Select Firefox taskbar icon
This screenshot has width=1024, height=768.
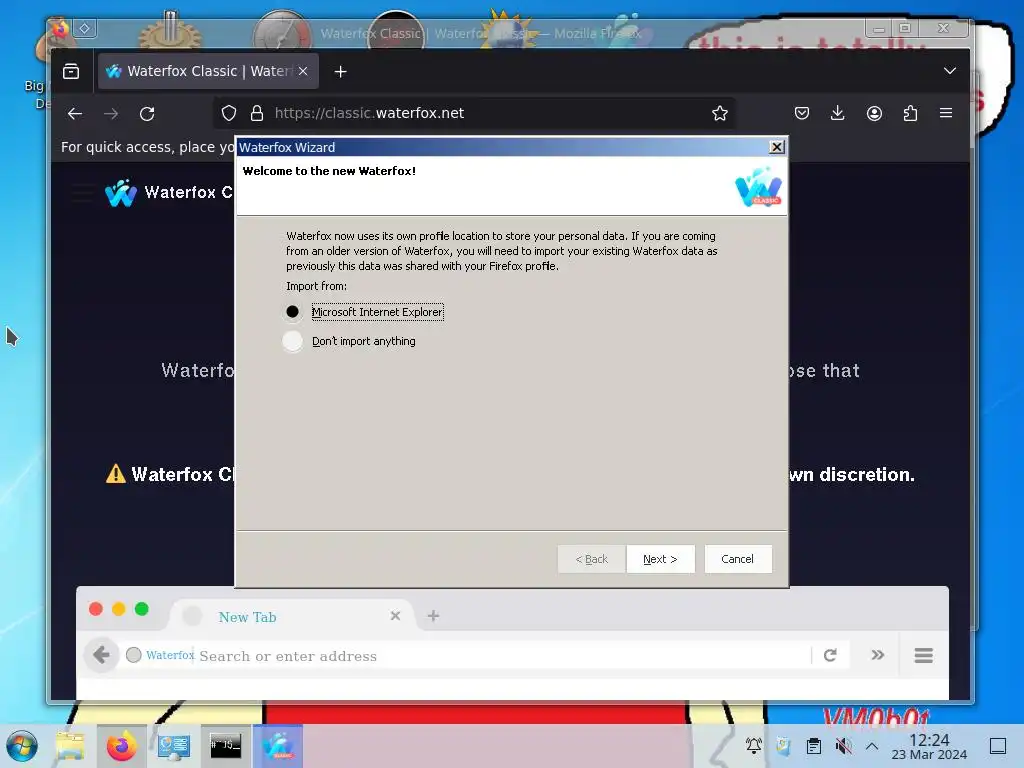pos(122,746)
